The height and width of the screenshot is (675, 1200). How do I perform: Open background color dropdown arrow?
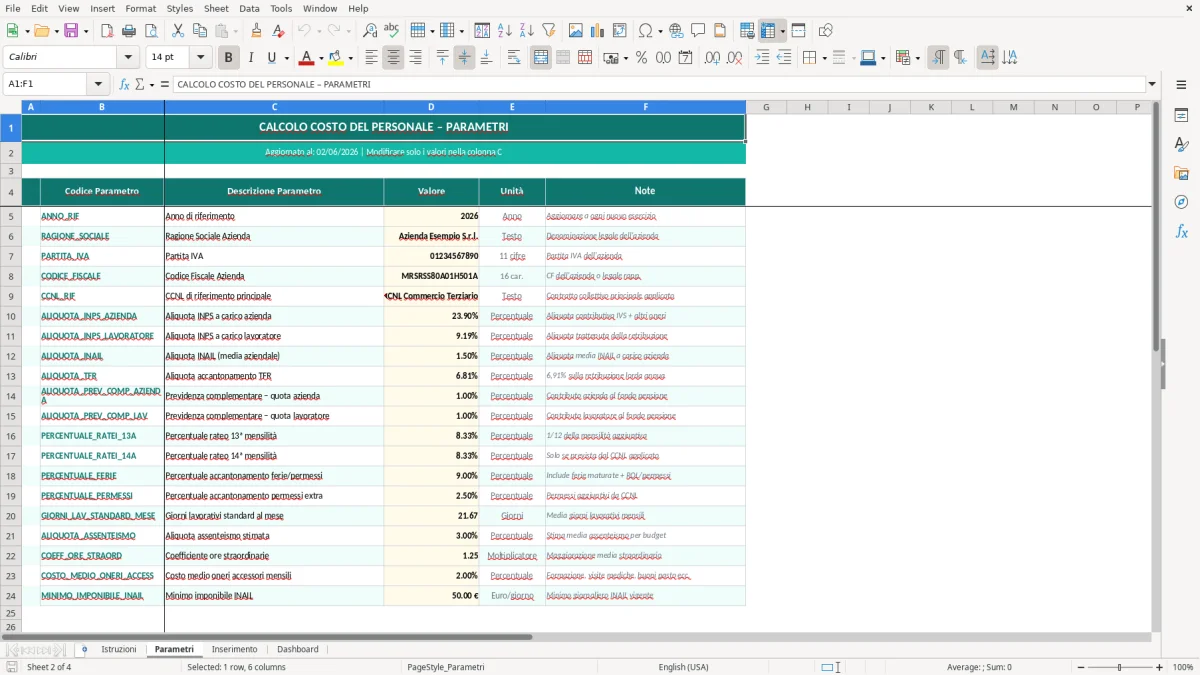350,58
